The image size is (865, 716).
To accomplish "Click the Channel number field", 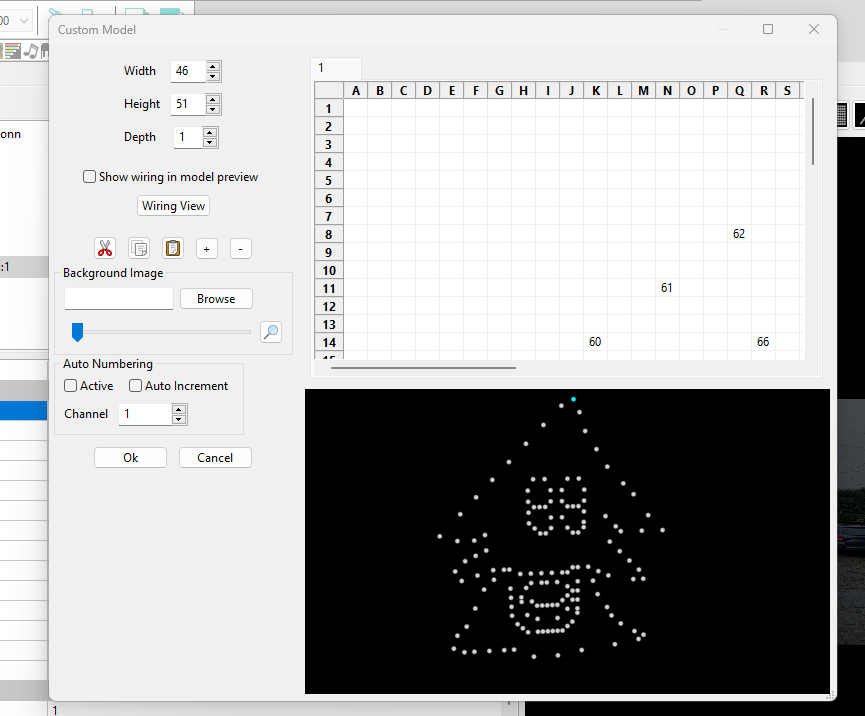I will coord(145,414).
